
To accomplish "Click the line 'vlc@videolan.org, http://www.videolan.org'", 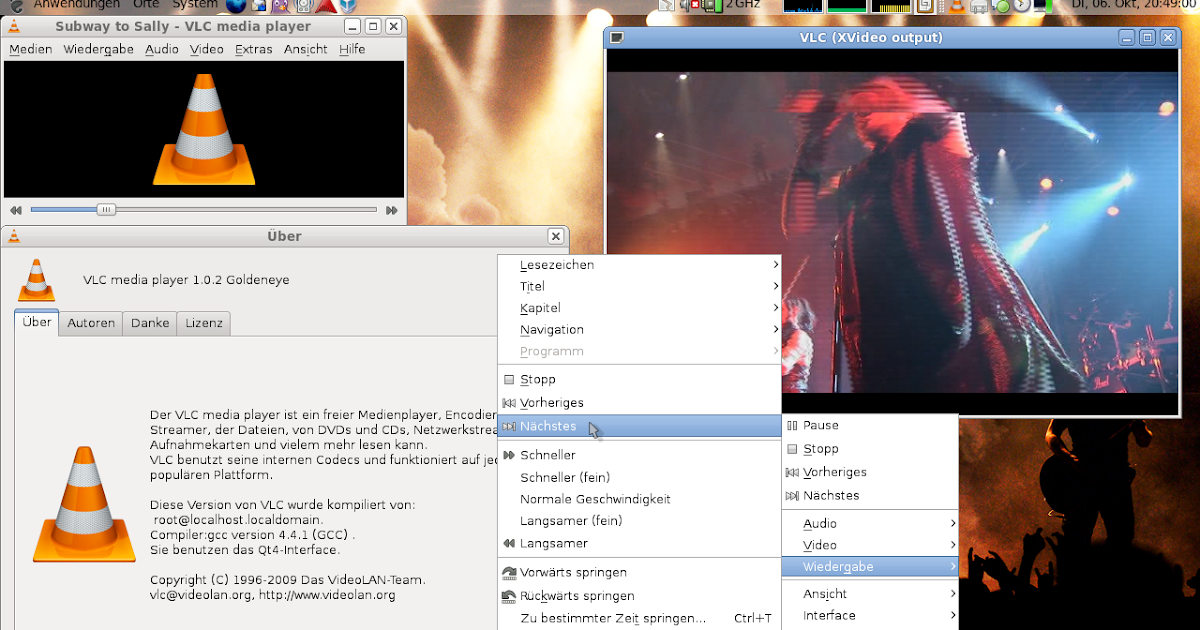I will coord(273,595).
